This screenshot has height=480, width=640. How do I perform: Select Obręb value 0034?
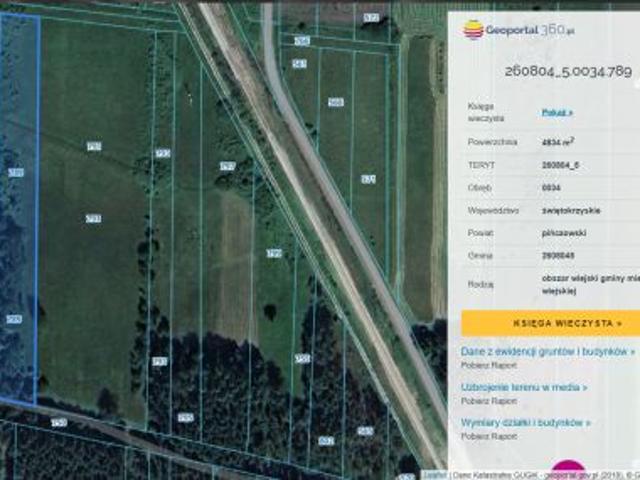click(x=551, y=188)
